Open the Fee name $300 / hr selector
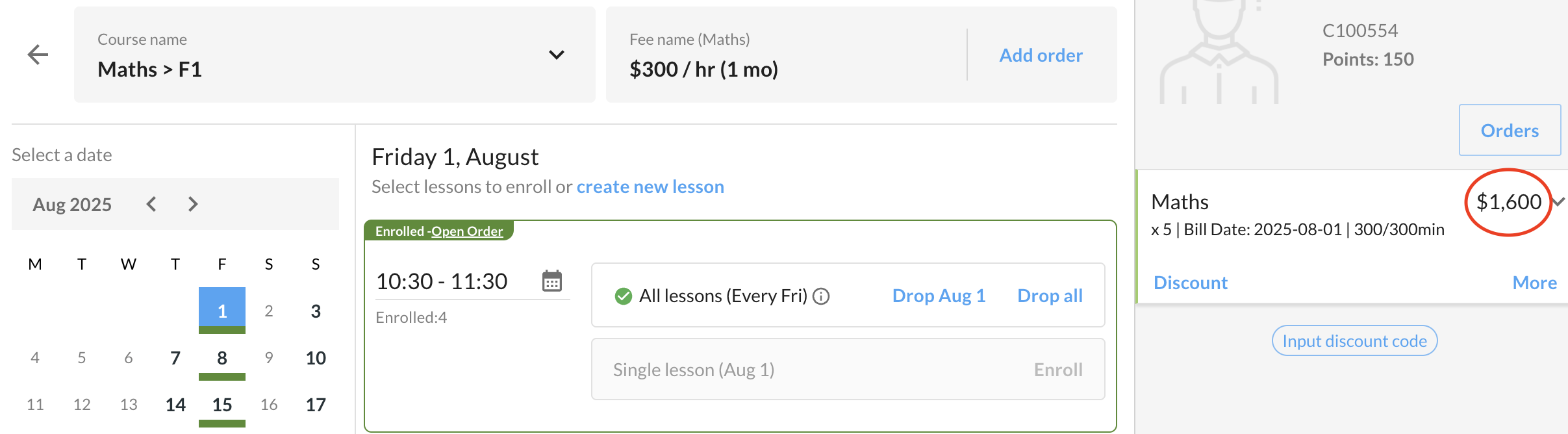The width and height of the screenshot is (1568, 434). [786, 55]
